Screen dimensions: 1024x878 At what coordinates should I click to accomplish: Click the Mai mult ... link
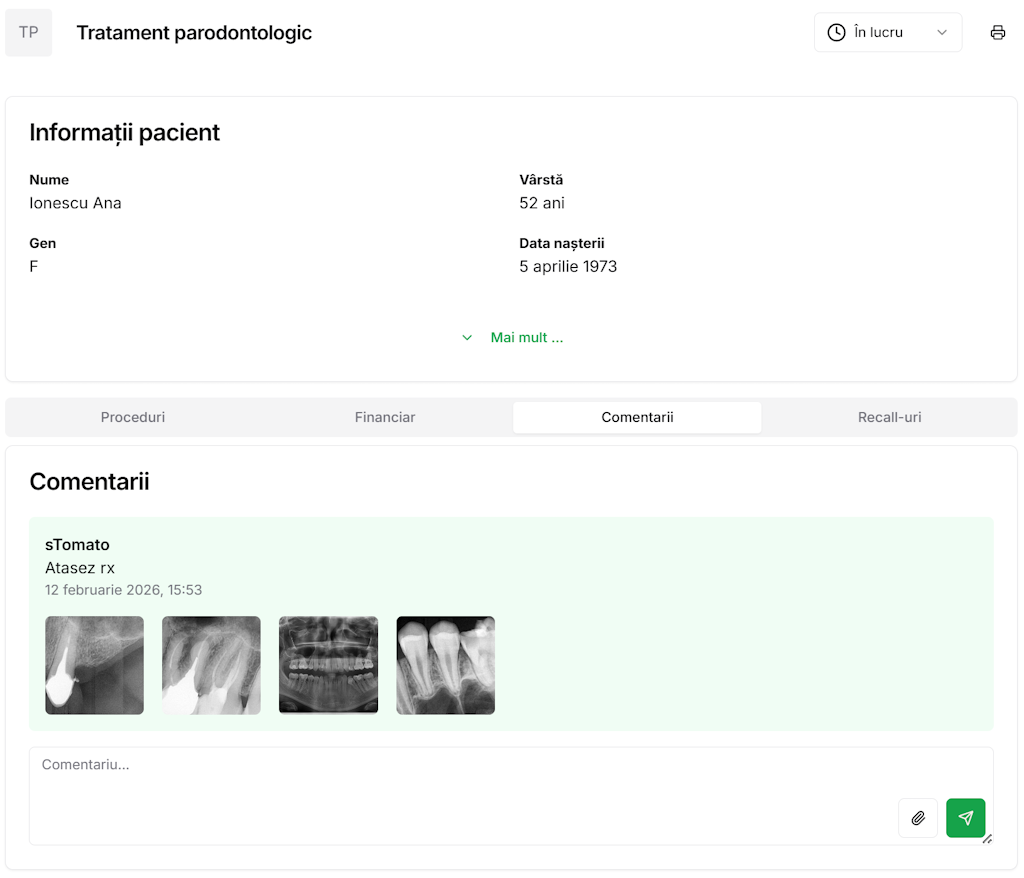(x=526, y=338)
